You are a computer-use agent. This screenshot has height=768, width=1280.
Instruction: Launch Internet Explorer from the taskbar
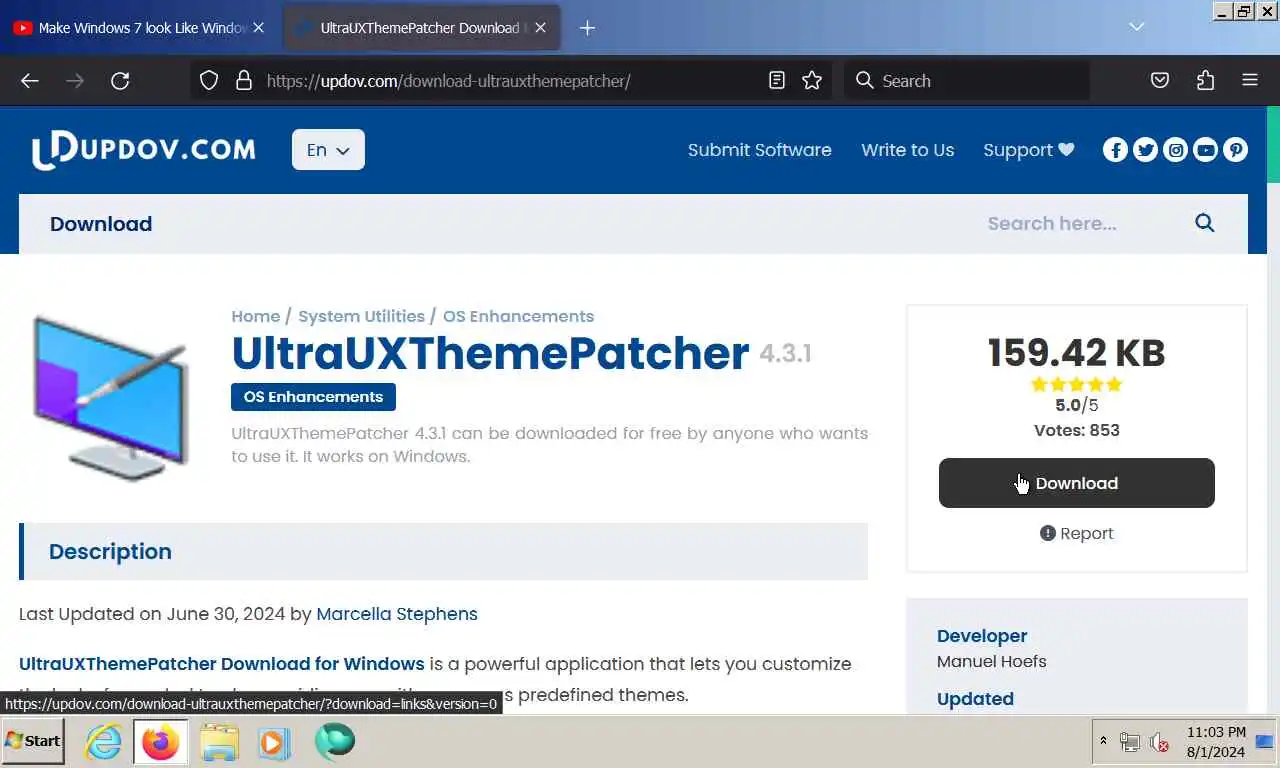(103, 742)
